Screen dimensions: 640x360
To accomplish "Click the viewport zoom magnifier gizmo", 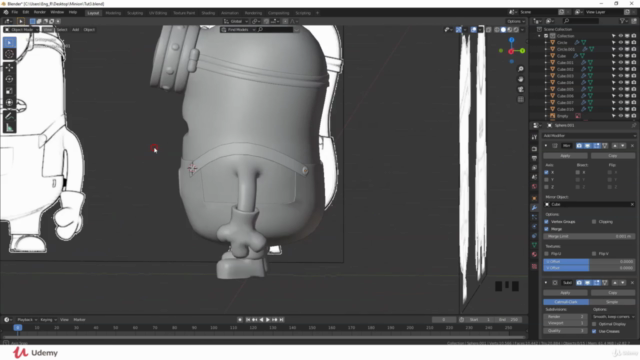I will (521, 69).
